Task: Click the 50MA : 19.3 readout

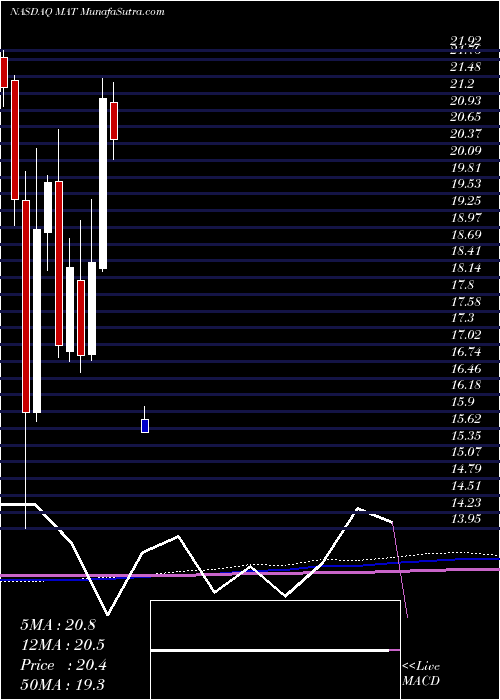Action: click(x=63, y=685)
